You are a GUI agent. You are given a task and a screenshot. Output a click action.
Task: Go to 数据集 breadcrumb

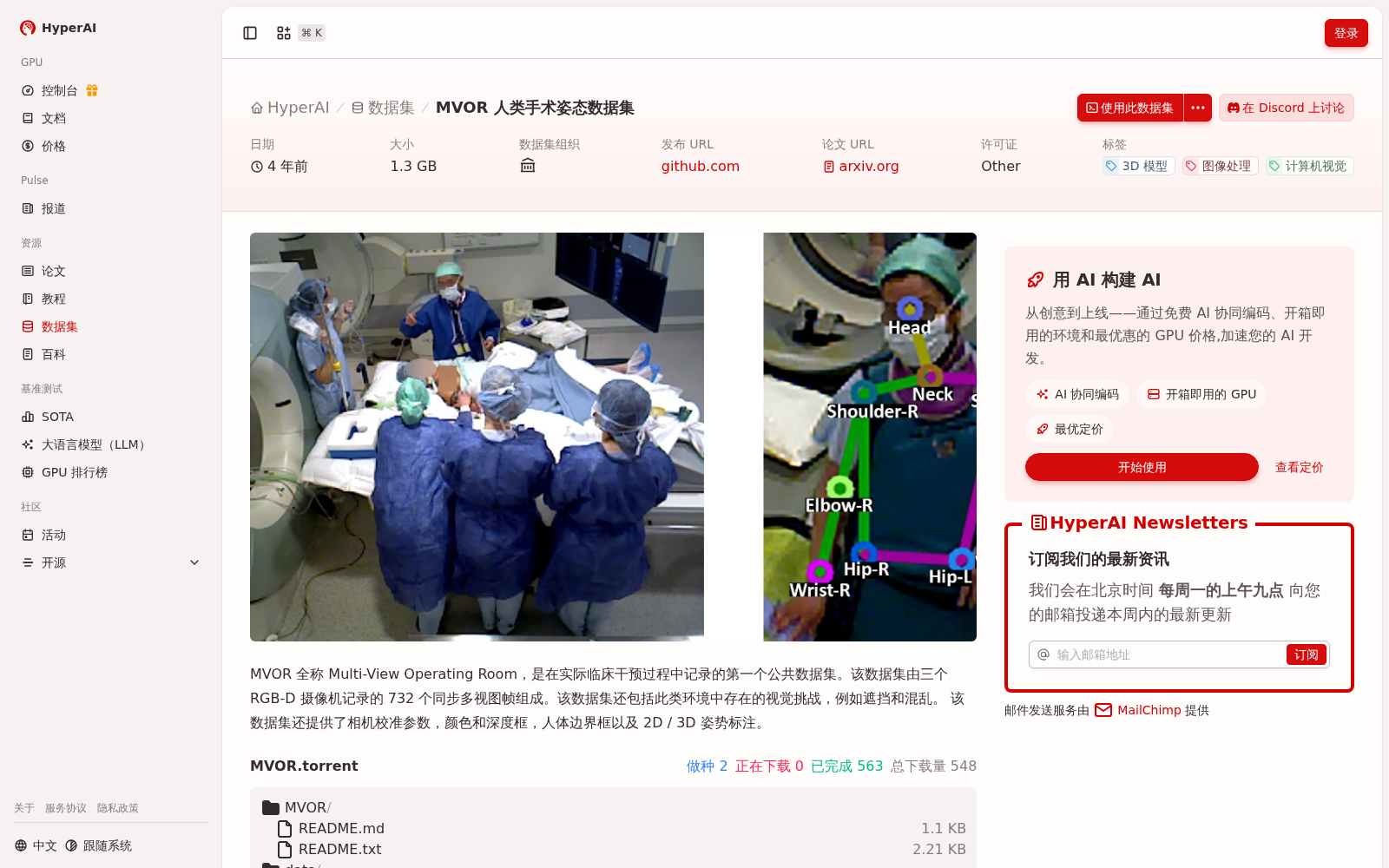pyautogui.click(x=383, y=108)
